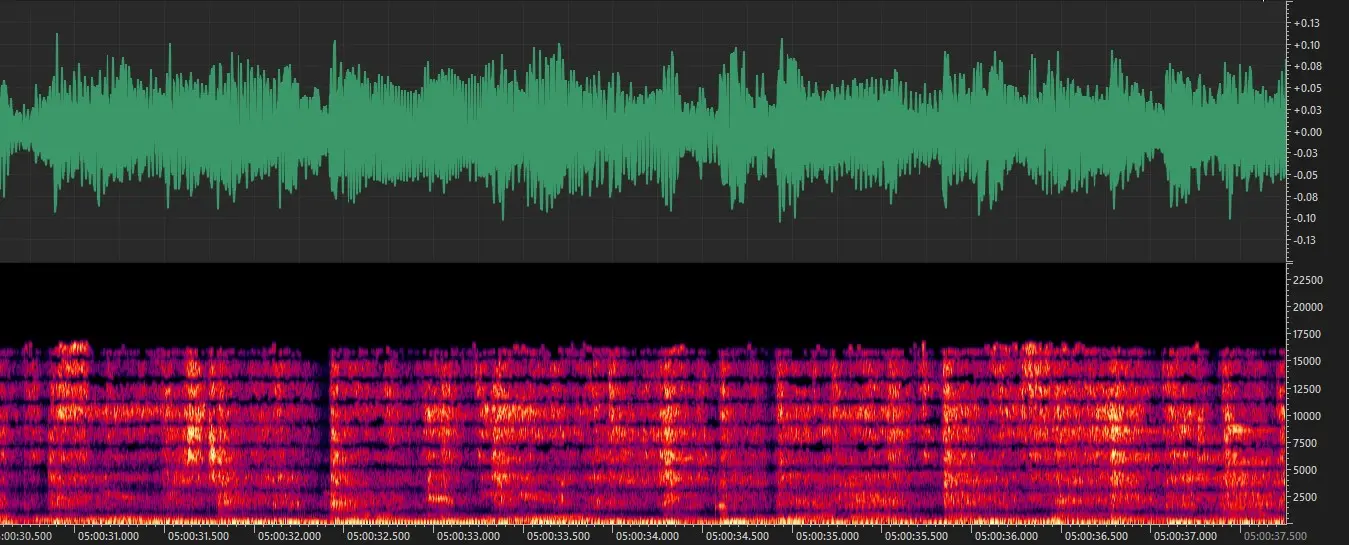The width and height of the screenshot is (1349, 545).
Task: Click the 05:00:35.000 timeline label
Action: point(827,536)
